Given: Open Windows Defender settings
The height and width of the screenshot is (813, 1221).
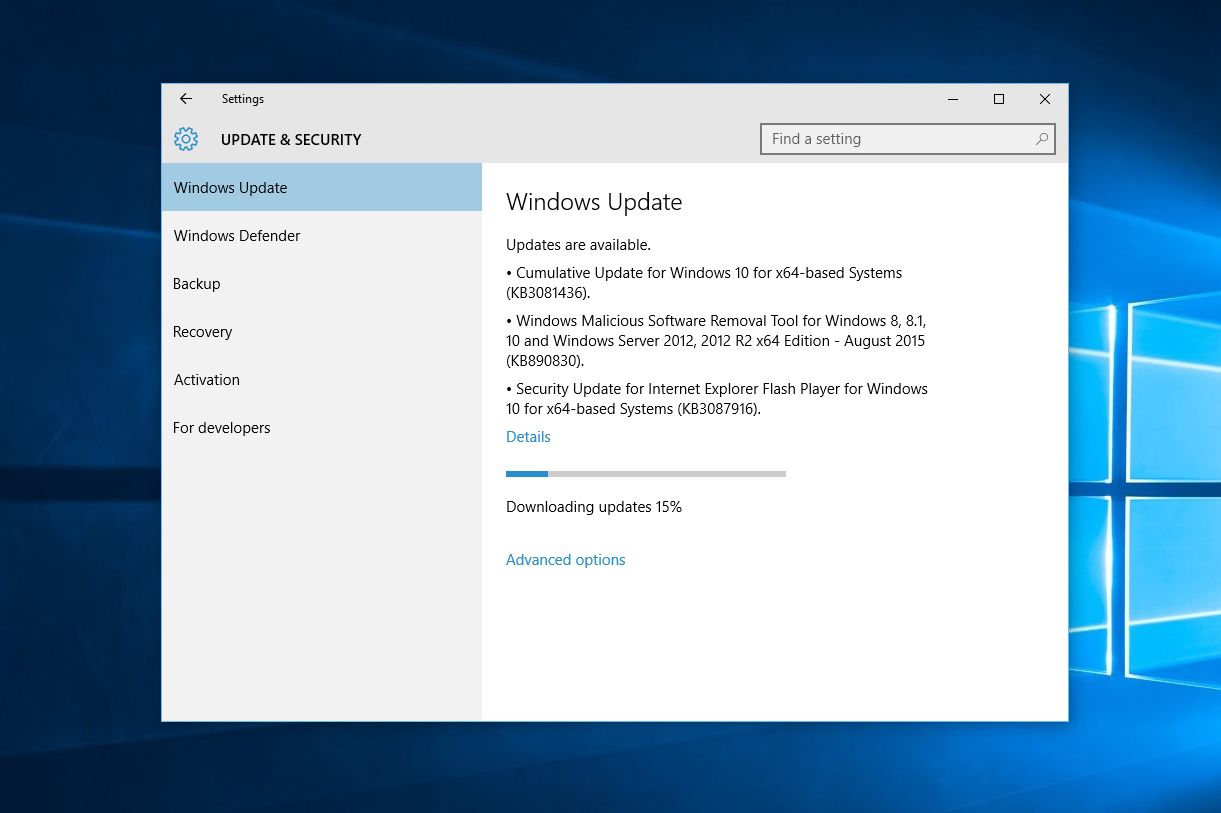Looking at the screenshot, I should point(322,235).
